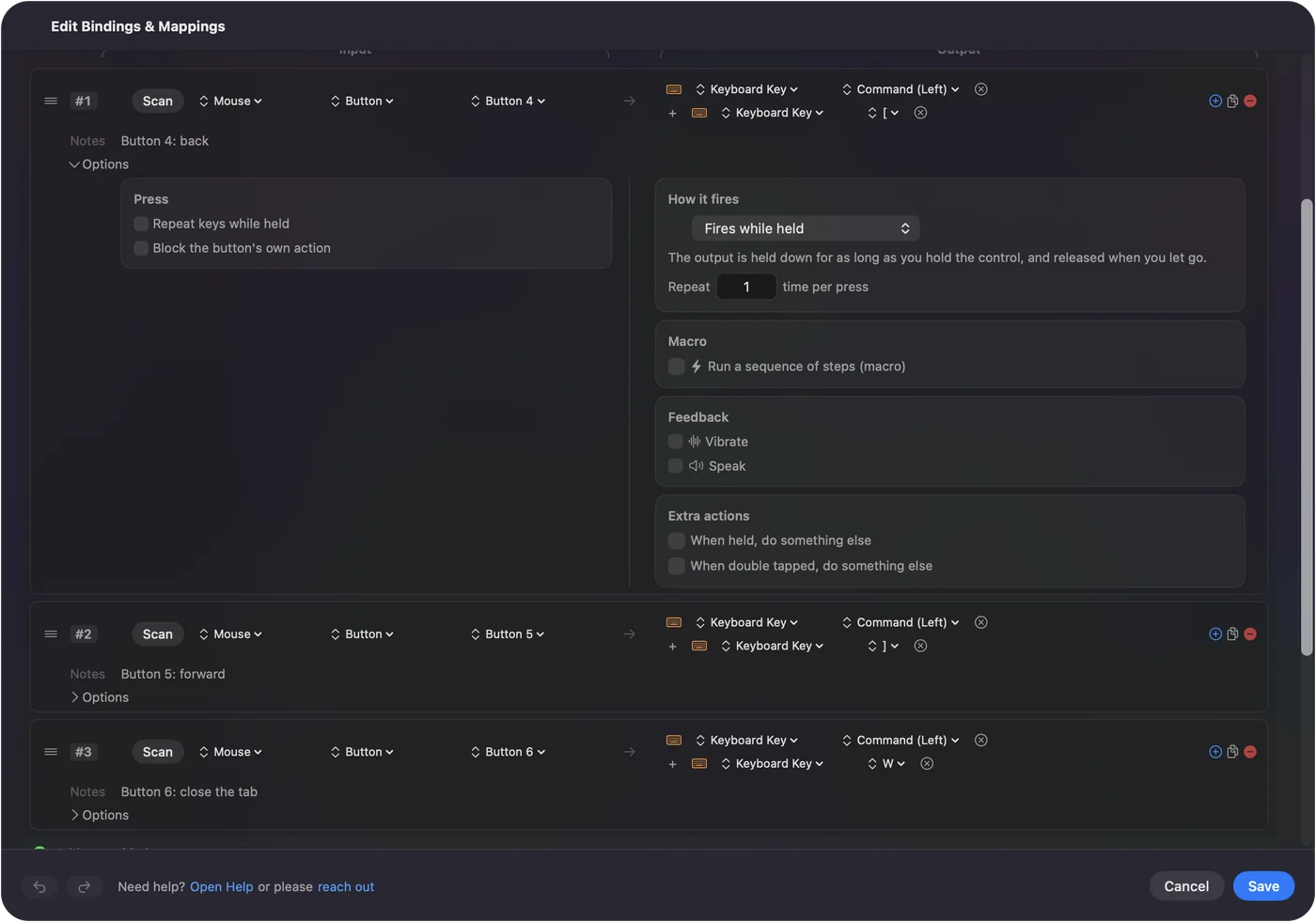Open the Button 6 dropdown
Viewport: 1316px width, 922px height.
(x=508, y=752)
